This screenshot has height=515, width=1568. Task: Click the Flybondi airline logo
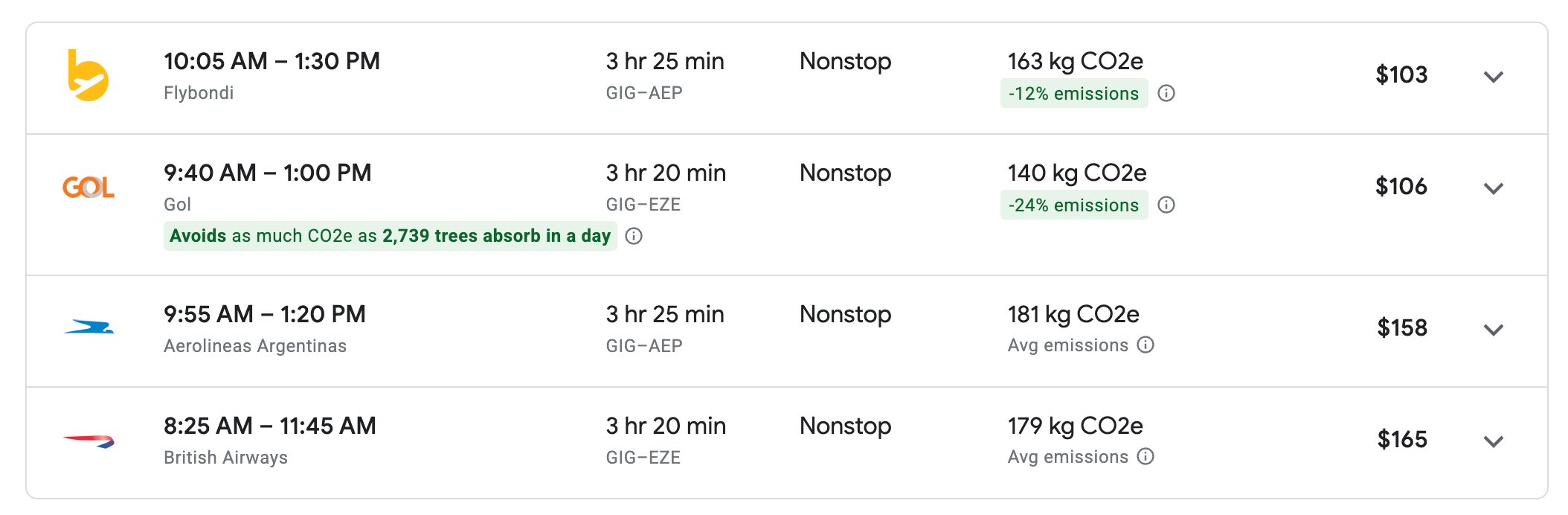click(88, 75)
